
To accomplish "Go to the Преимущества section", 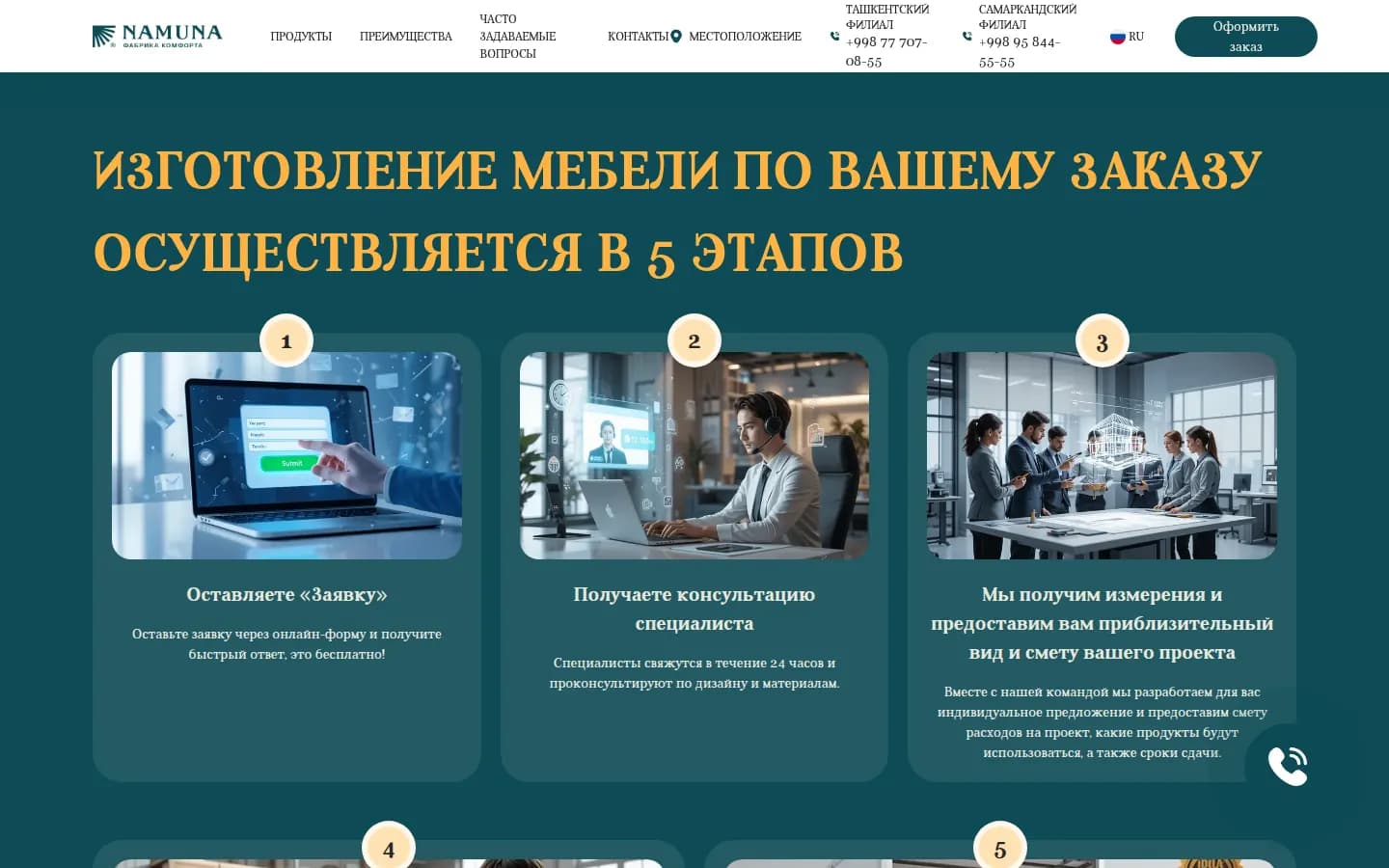I will click(406, 37).
